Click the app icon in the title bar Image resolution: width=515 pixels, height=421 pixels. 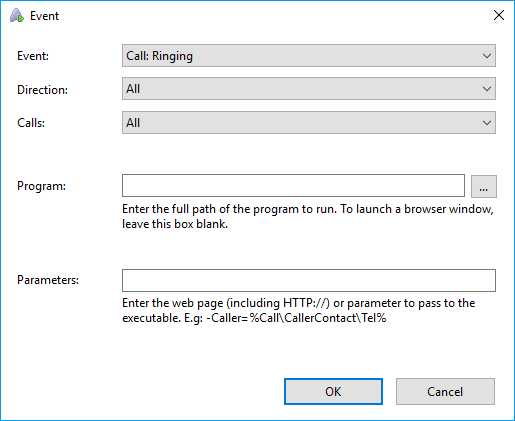[x=17, y=16]
